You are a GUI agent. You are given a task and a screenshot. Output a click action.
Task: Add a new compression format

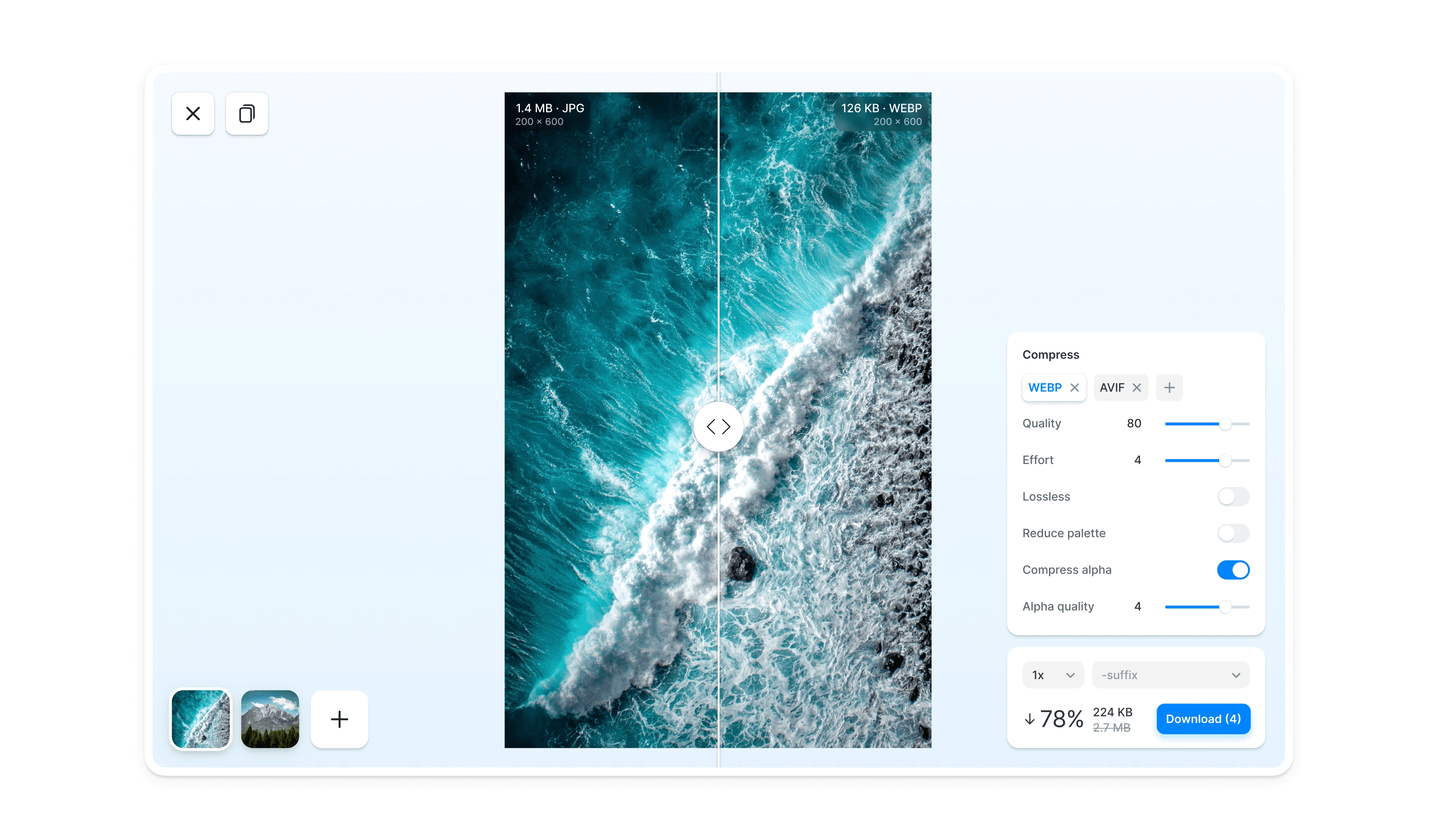coord(1169,388)
